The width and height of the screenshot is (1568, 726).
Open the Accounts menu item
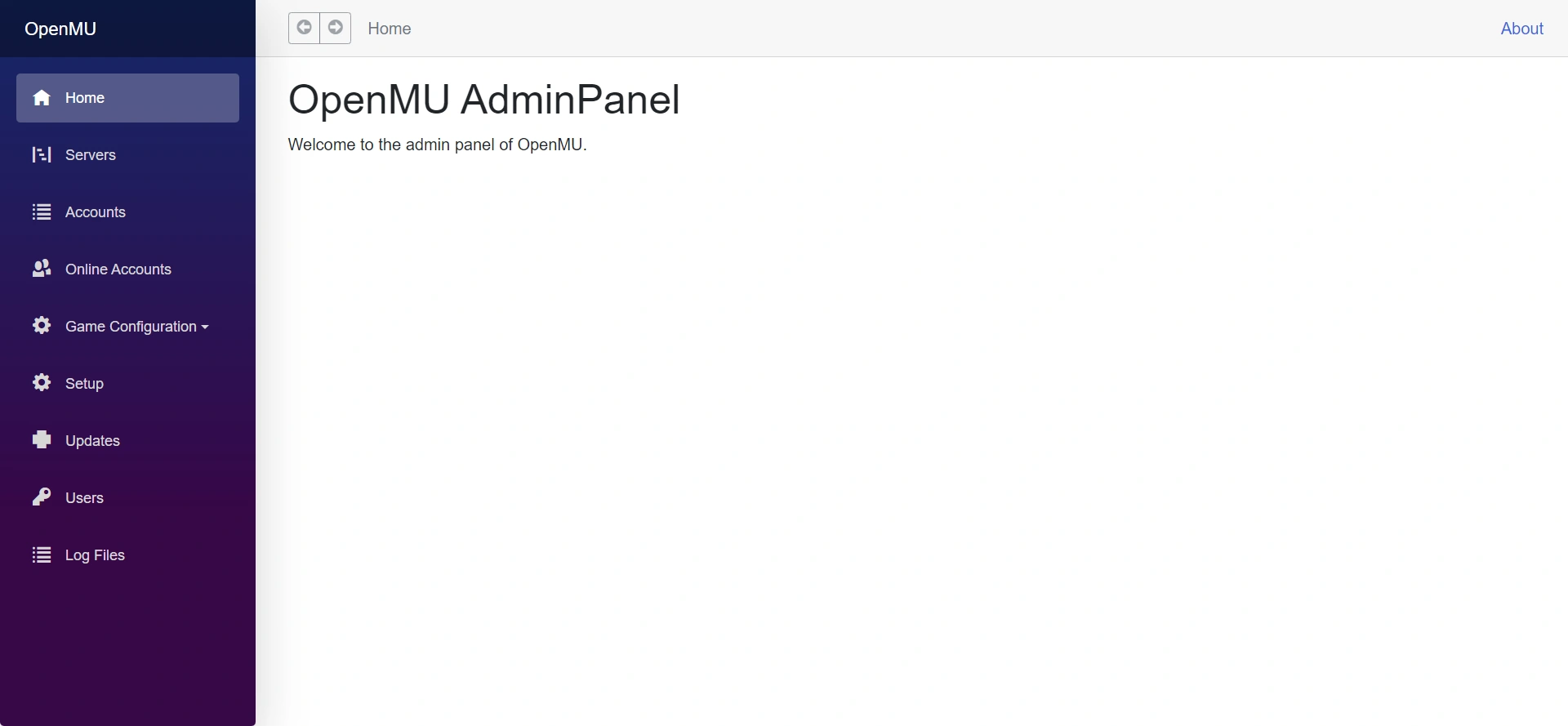[96, 212]
